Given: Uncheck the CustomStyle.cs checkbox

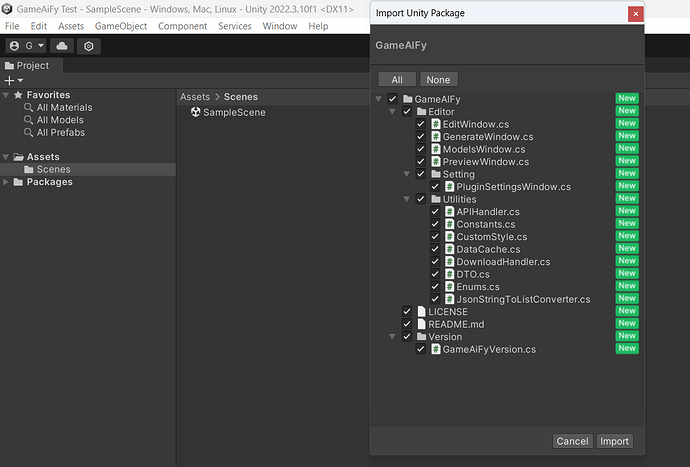Looking at the screenshot, I should [435, 236].
